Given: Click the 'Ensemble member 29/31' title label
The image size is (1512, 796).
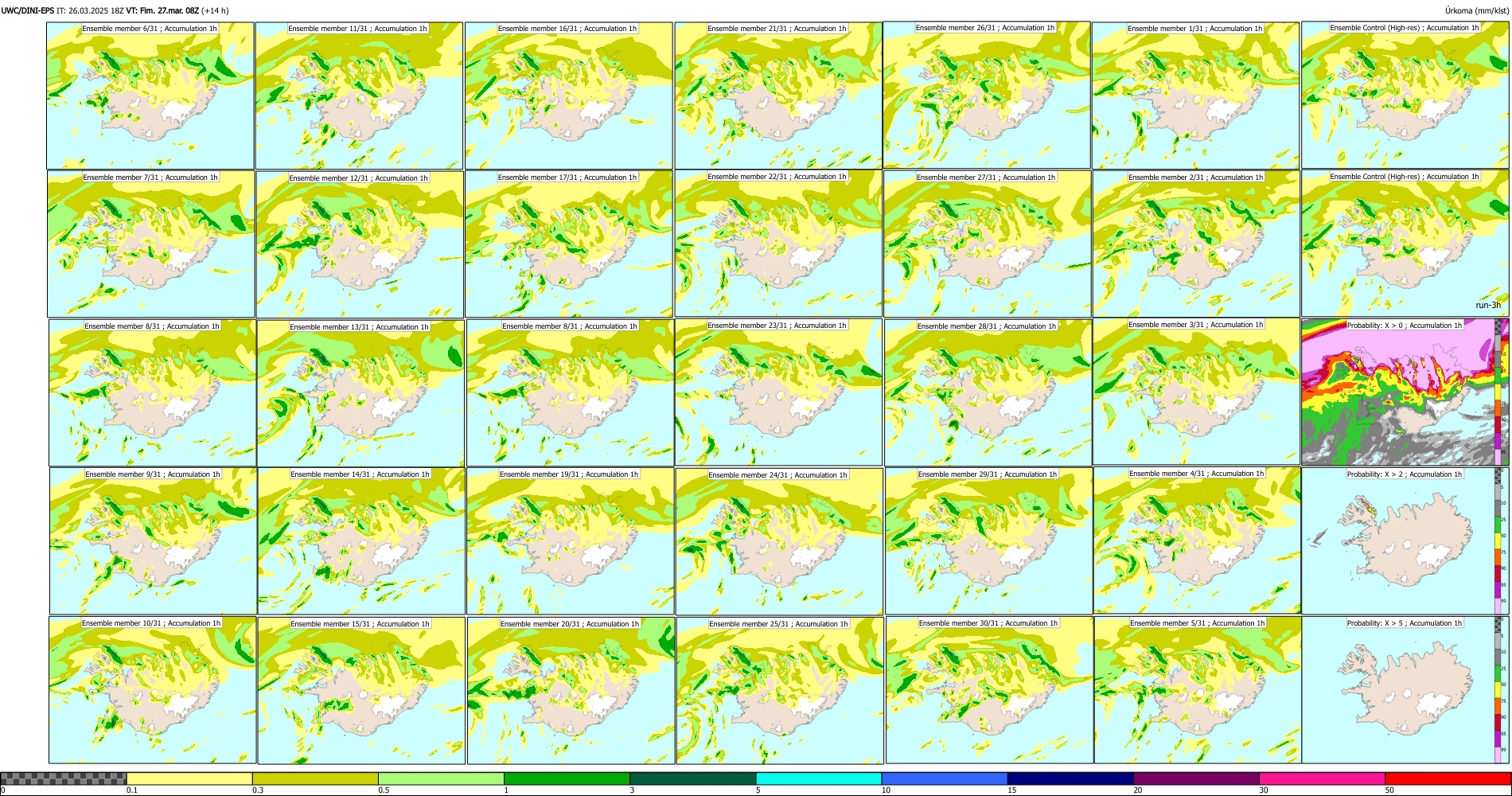Looking at the screenshot, I should point(988,474).
